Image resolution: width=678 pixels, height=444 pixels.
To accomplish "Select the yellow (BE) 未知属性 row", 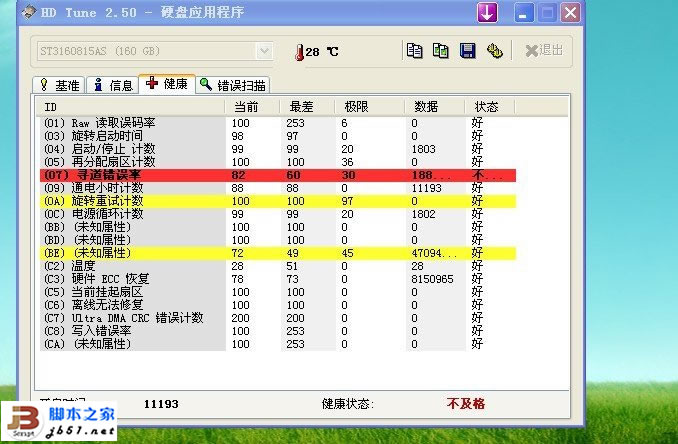I will pyautogui.click(x=278, y=253).
